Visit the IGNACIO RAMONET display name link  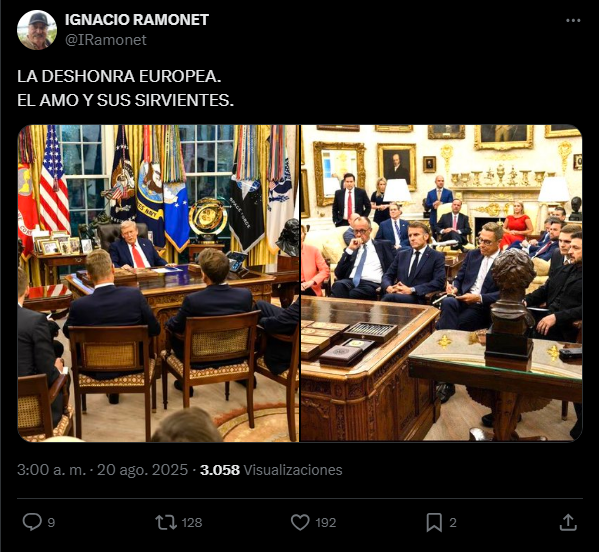click(x=137, y=20)
